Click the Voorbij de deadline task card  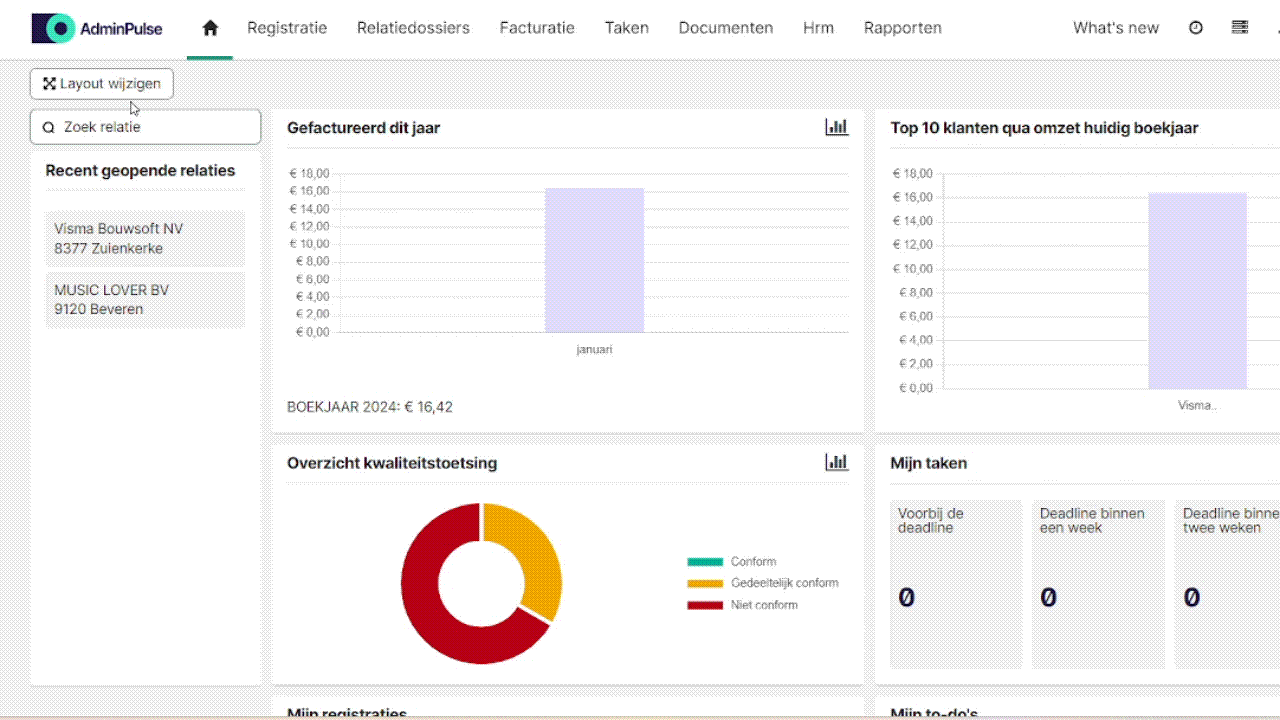[956, 584]
